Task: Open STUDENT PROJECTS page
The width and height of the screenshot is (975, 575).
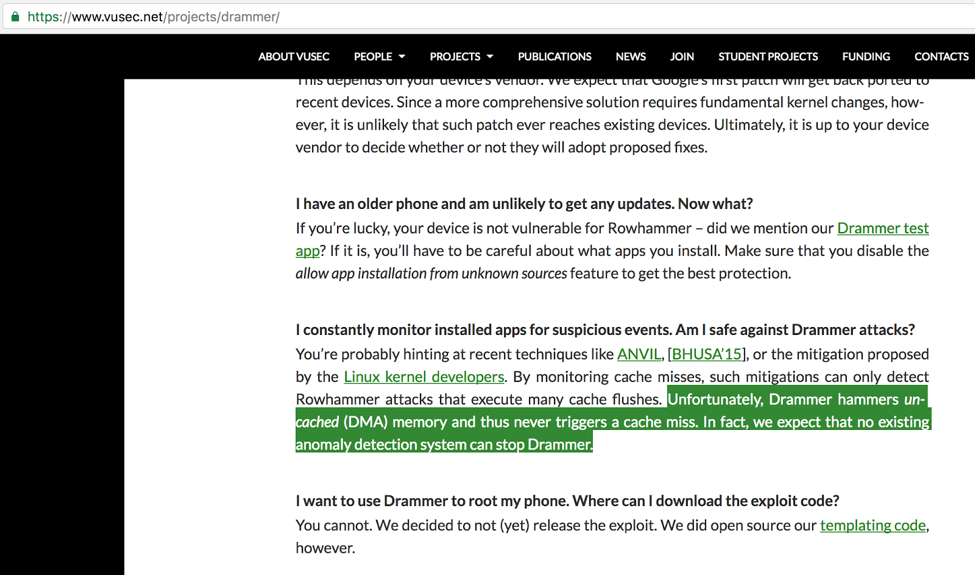Action: [x=768, y=57]
